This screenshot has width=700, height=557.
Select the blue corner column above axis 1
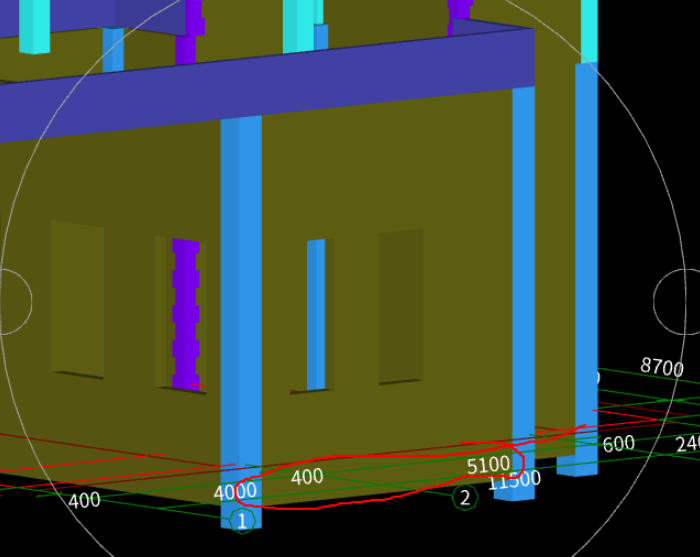241,321
